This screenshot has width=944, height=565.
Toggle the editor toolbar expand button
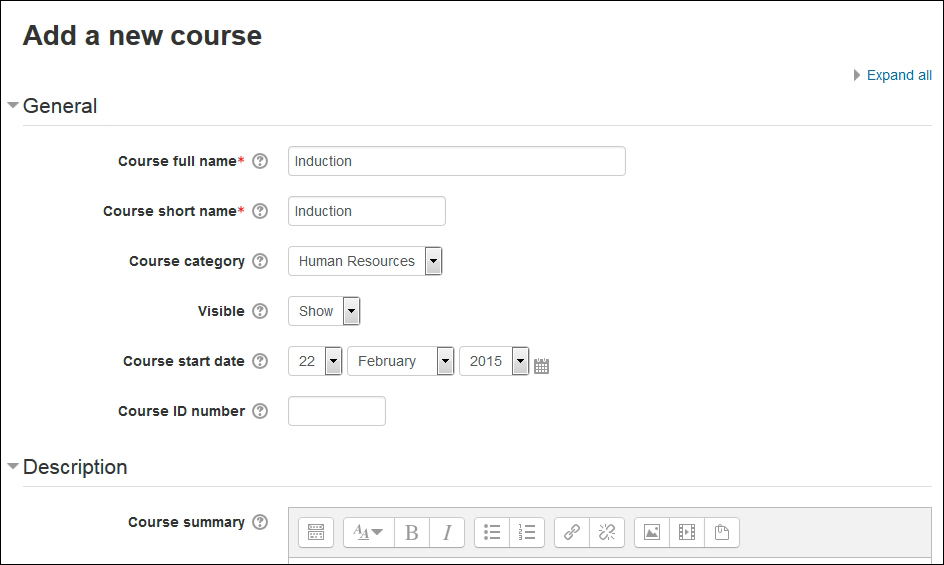tap(316, 532)
